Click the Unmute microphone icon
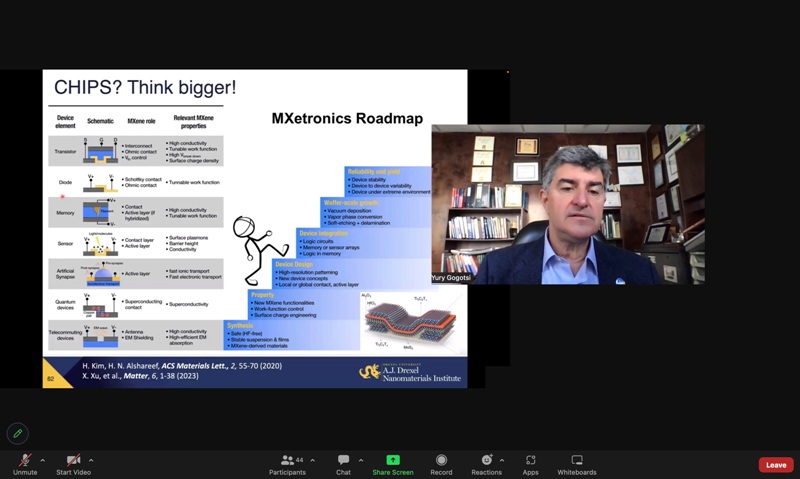Screen dimensions: 800x479 (24, 460)
